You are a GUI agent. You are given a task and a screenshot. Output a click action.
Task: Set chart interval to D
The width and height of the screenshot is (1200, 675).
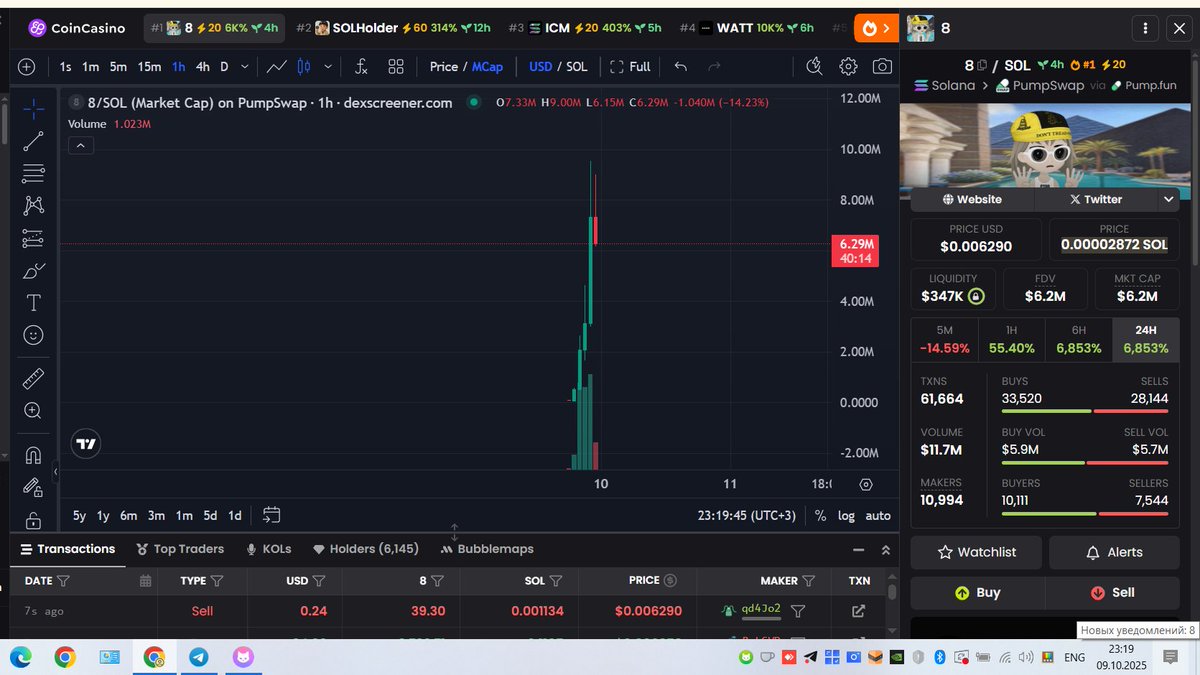tap(224, 67)
